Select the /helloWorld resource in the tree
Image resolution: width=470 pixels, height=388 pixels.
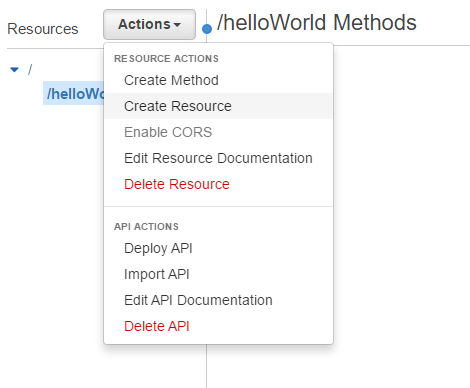pos(73,94)
